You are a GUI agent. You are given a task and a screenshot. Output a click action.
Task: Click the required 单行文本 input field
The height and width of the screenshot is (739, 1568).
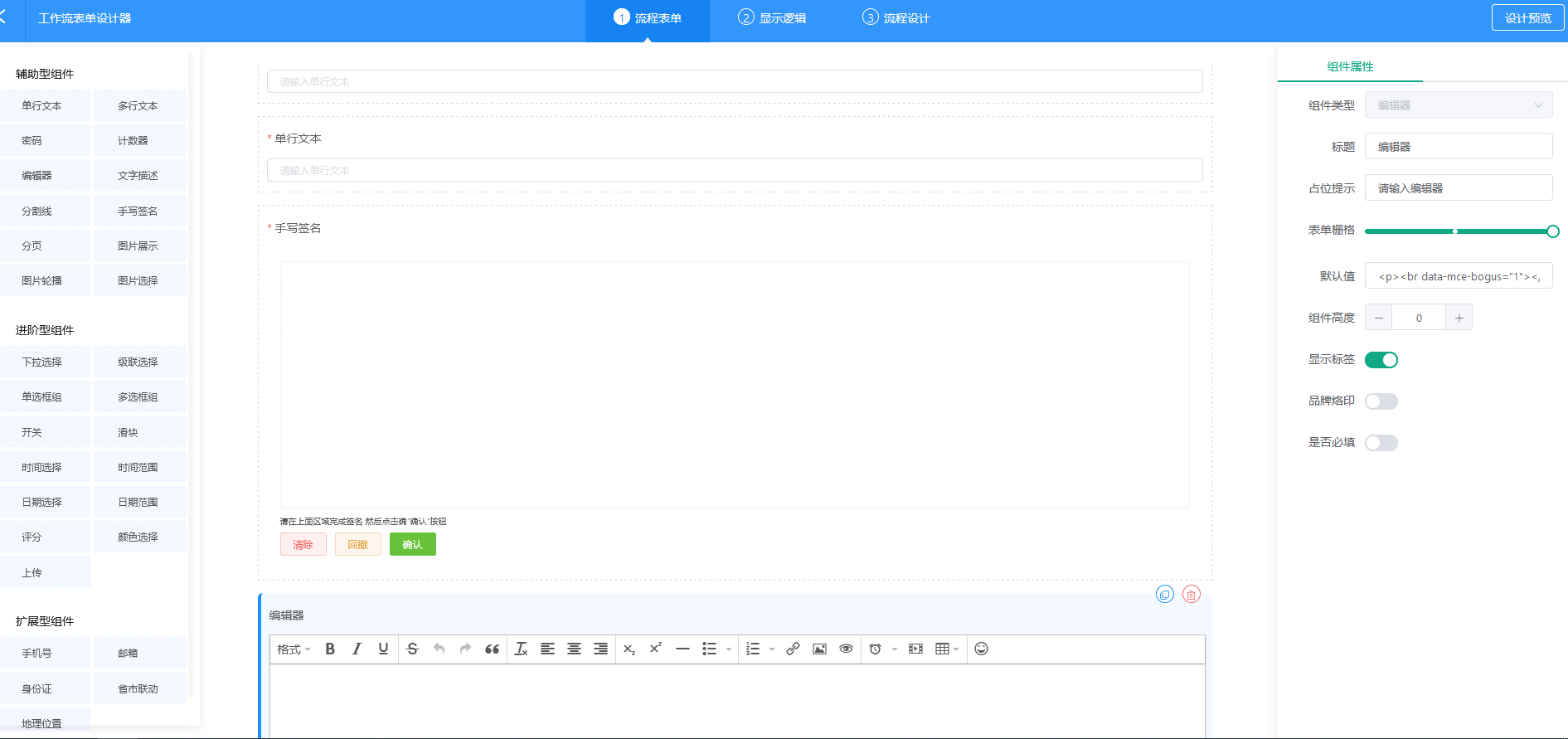tap(735, 170)
